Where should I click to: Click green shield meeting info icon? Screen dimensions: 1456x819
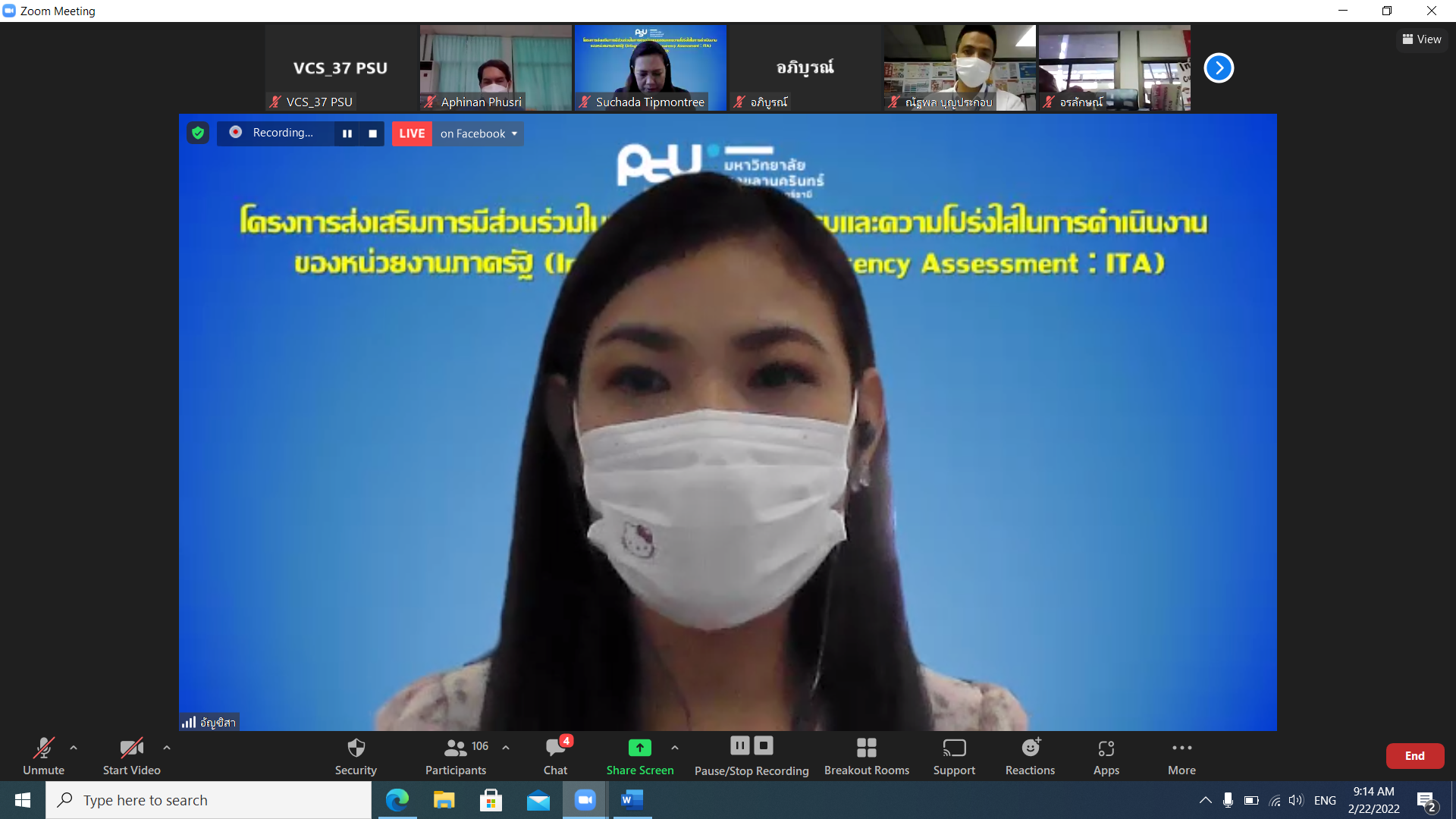[198, 133]
